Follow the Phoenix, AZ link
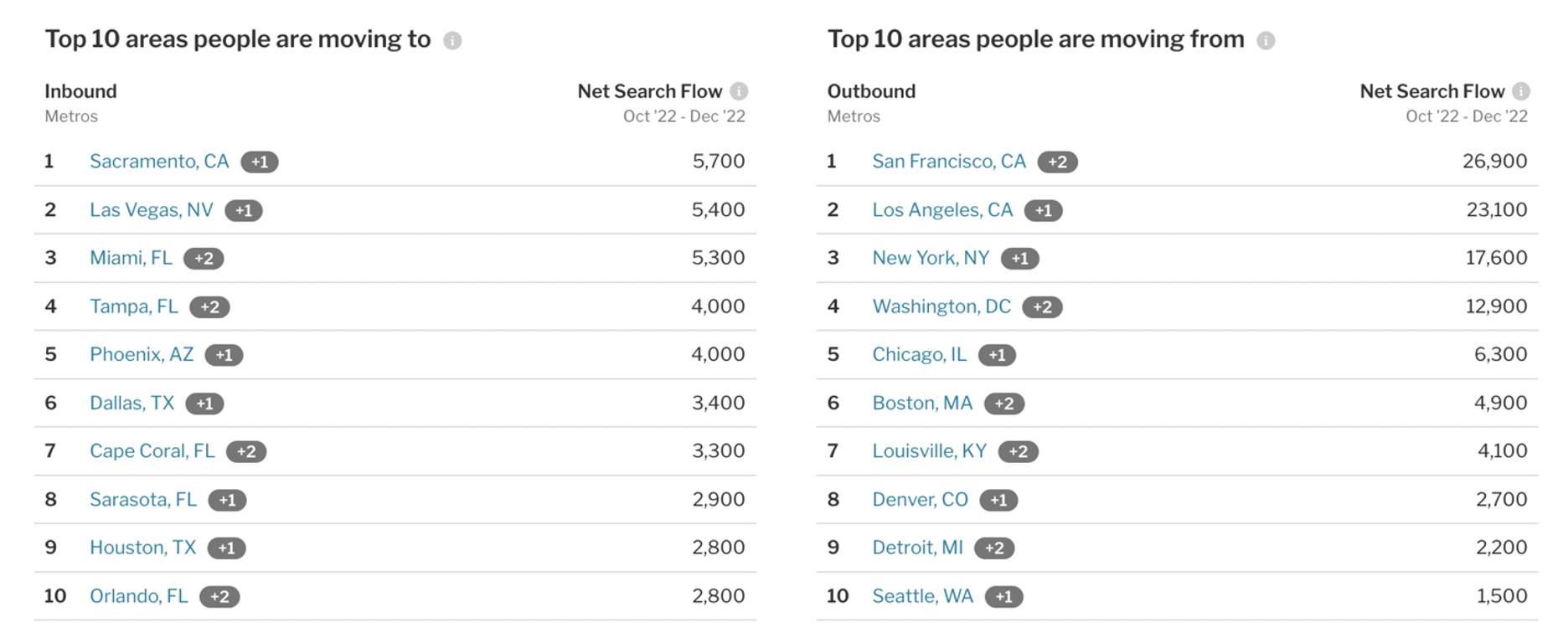This screenshot has height=643, width=1568. (x=142, y=355)
